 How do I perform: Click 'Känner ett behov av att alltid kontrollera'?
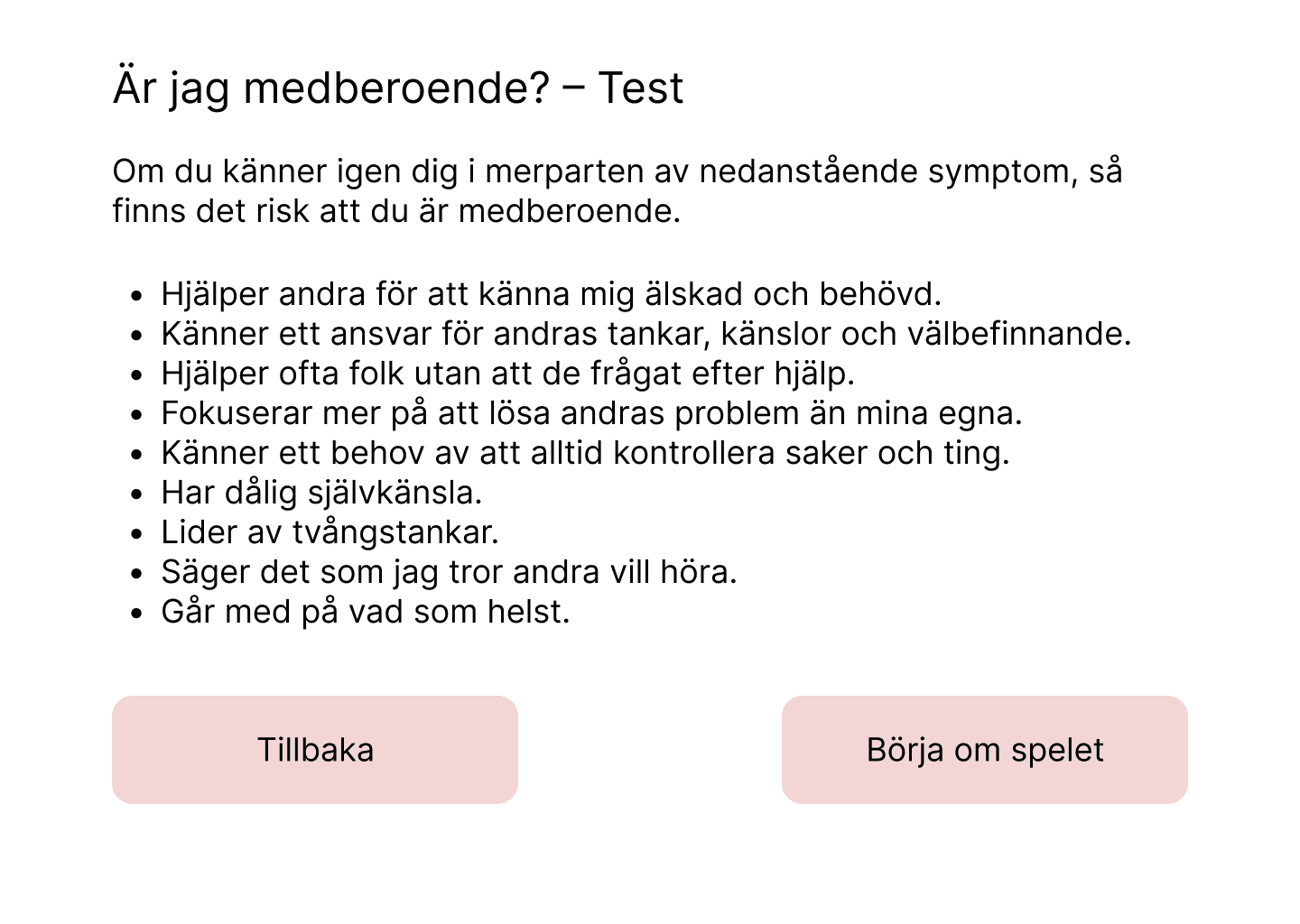tap(585, 453)
